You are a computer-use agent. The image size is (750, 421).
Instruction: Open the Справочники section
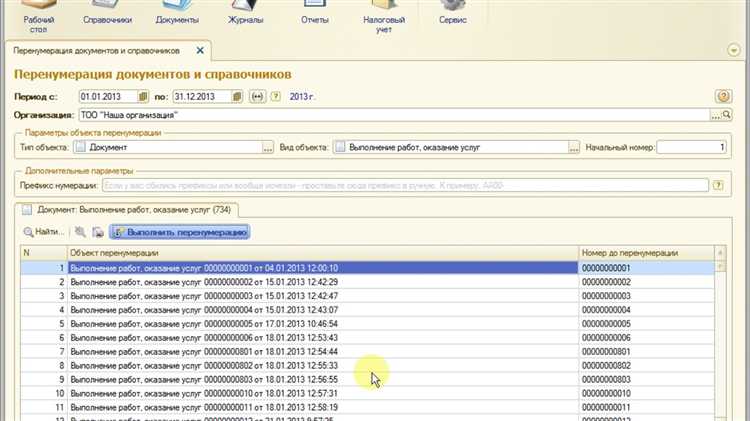point(105,14)
